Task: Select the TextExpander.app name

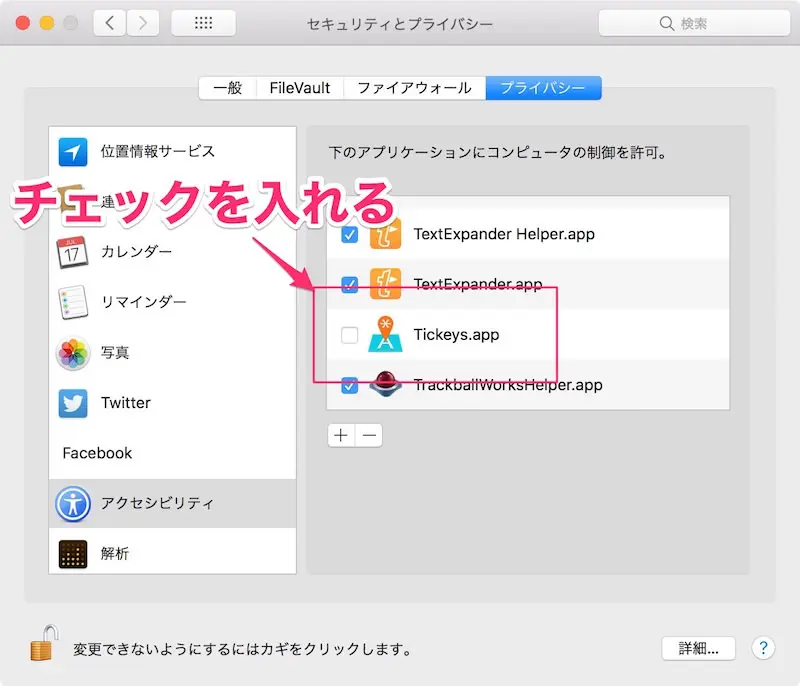Action: (x=478, y=284)
